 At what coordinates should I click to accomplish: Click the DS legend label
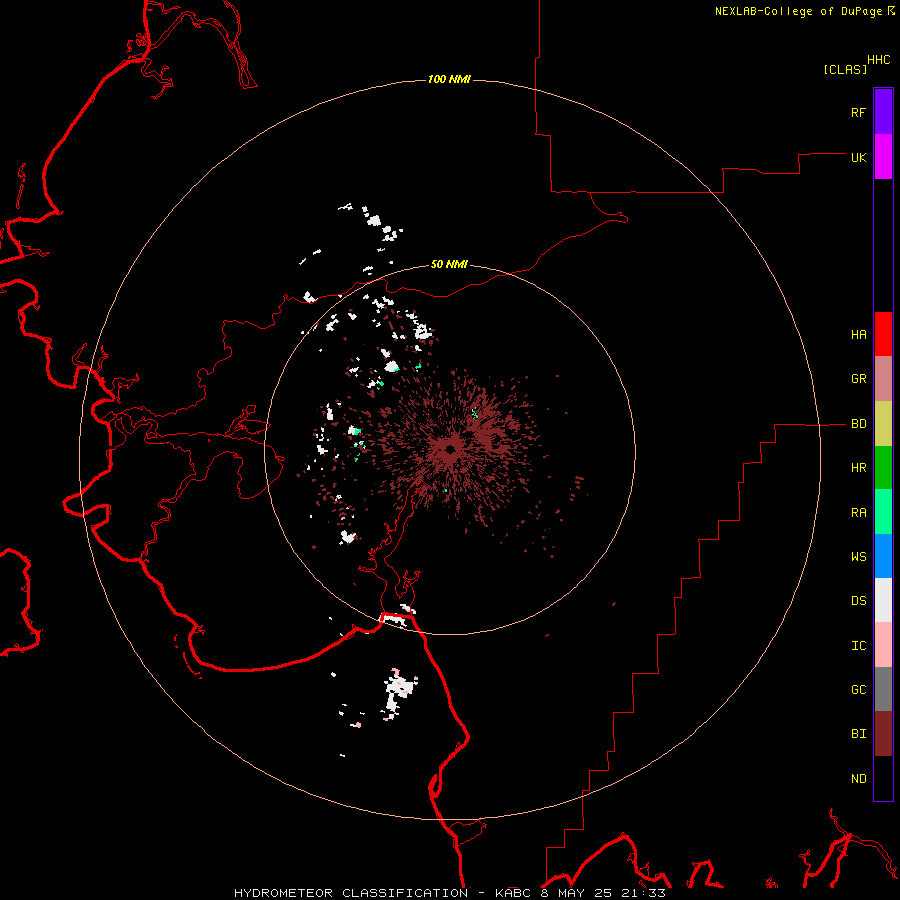click(x=858, y=601)
